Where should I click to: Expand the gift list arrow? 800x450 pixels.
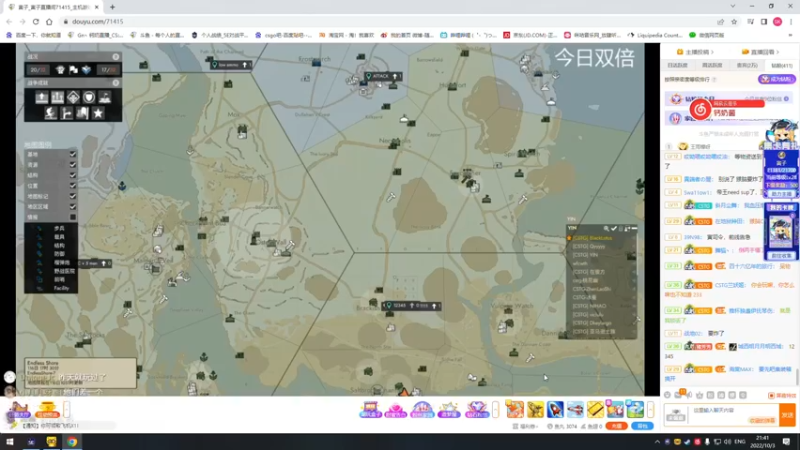click(x=651, y=409)
